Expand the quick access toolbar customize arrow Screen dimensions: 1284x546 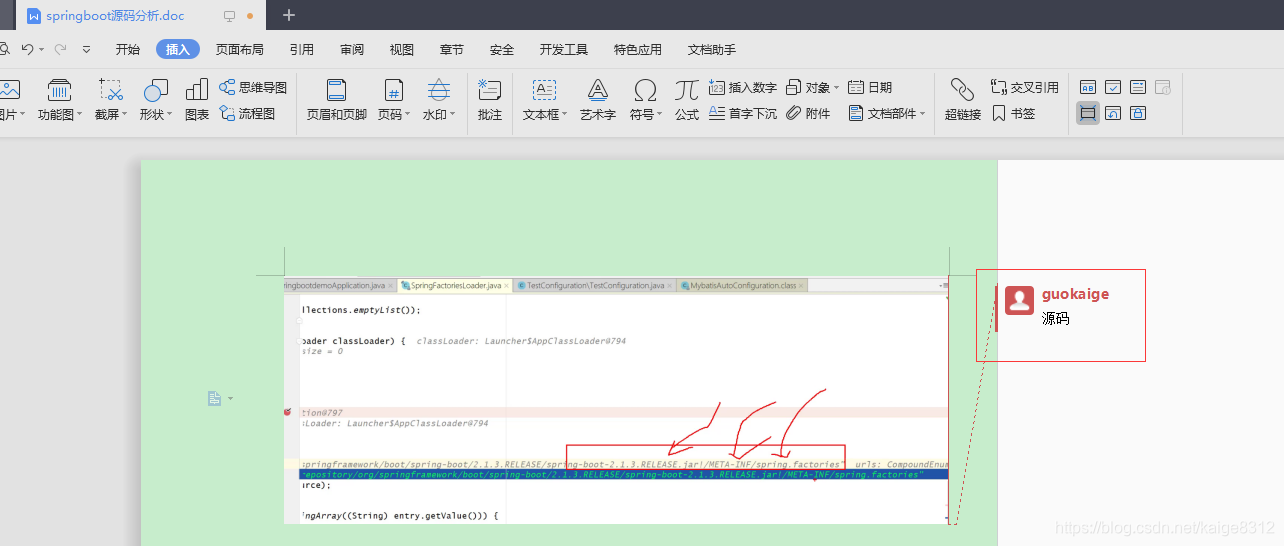coord(86,49)
